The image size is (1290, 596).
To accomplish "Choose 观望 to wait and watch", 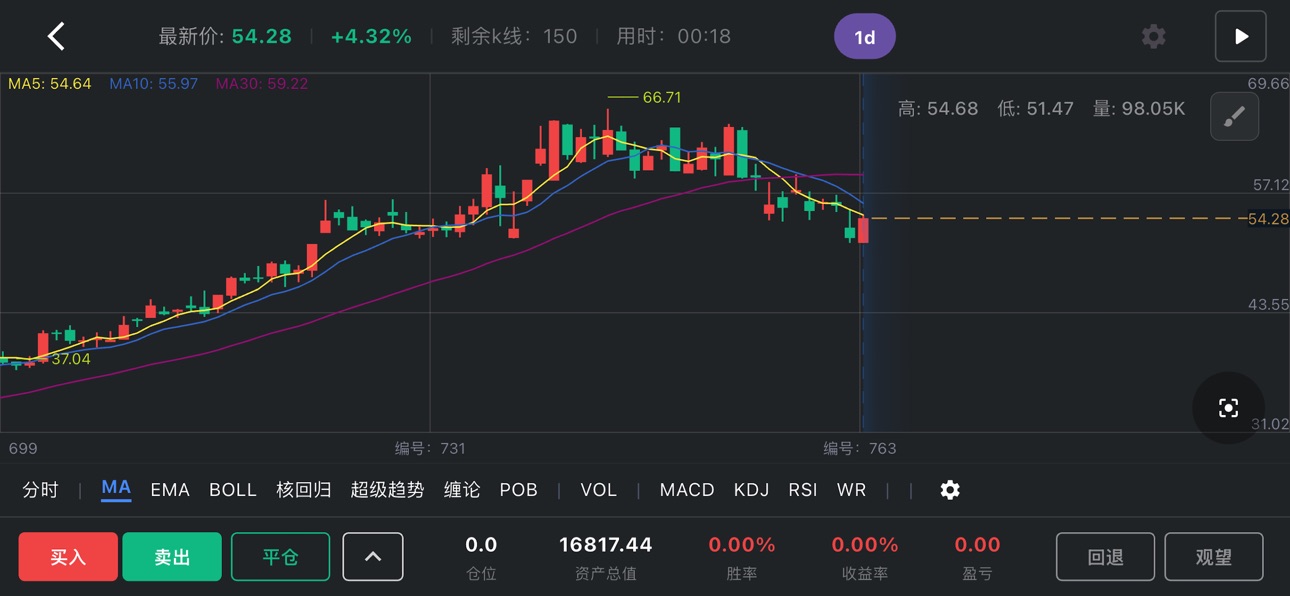I will 1214,556.
